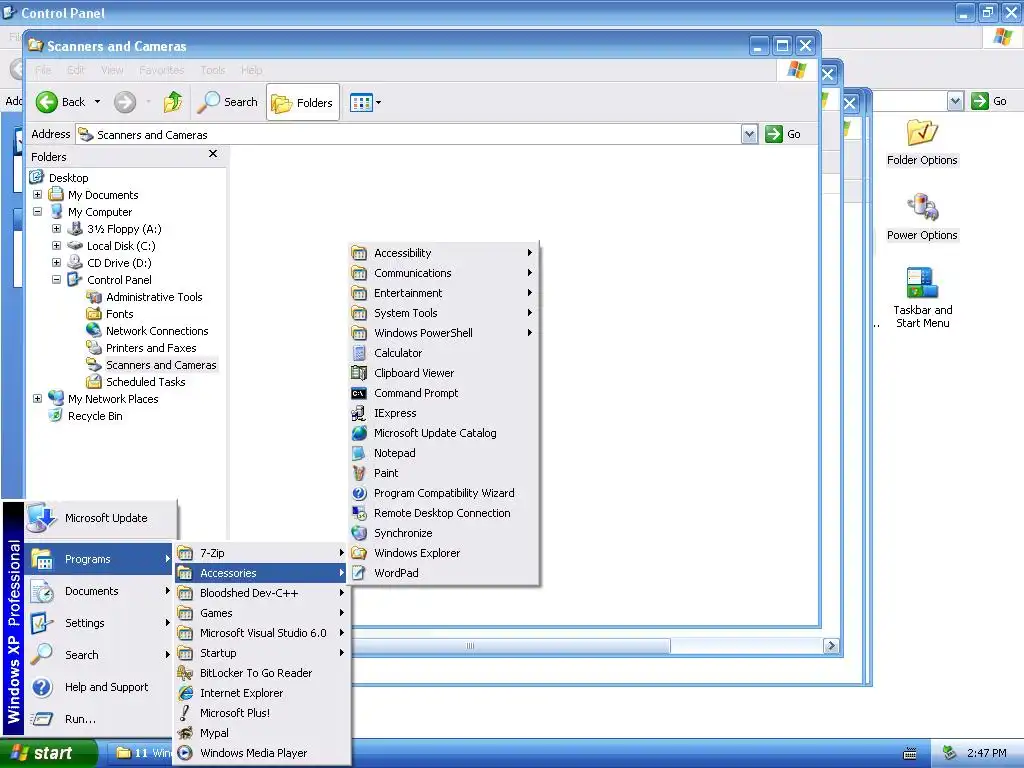Select Administrative Tools in folder tree

(144, 296)
